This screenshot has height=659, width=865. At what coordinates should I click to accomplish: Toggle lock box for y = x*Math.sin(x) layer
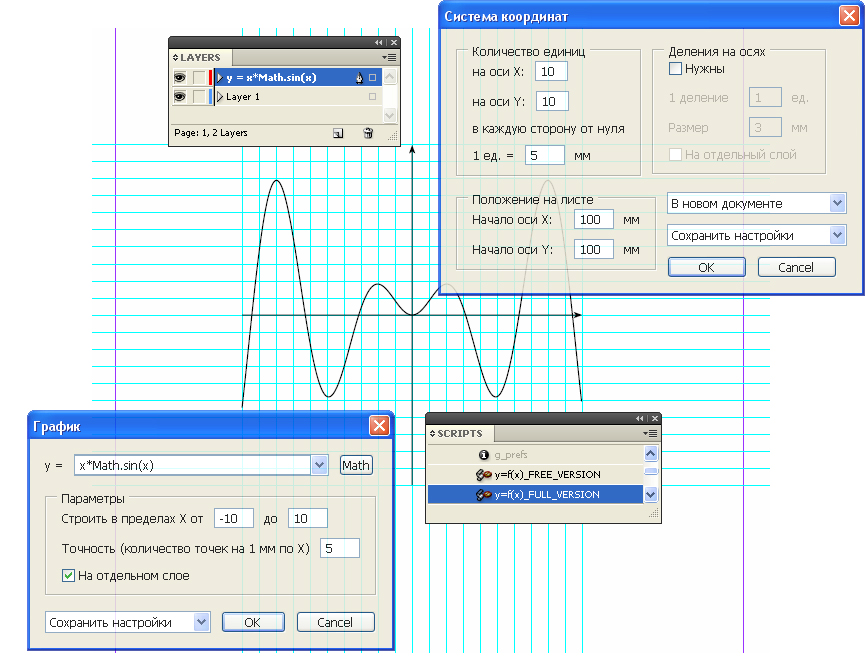pyautogui.click(x=199, y=78)
